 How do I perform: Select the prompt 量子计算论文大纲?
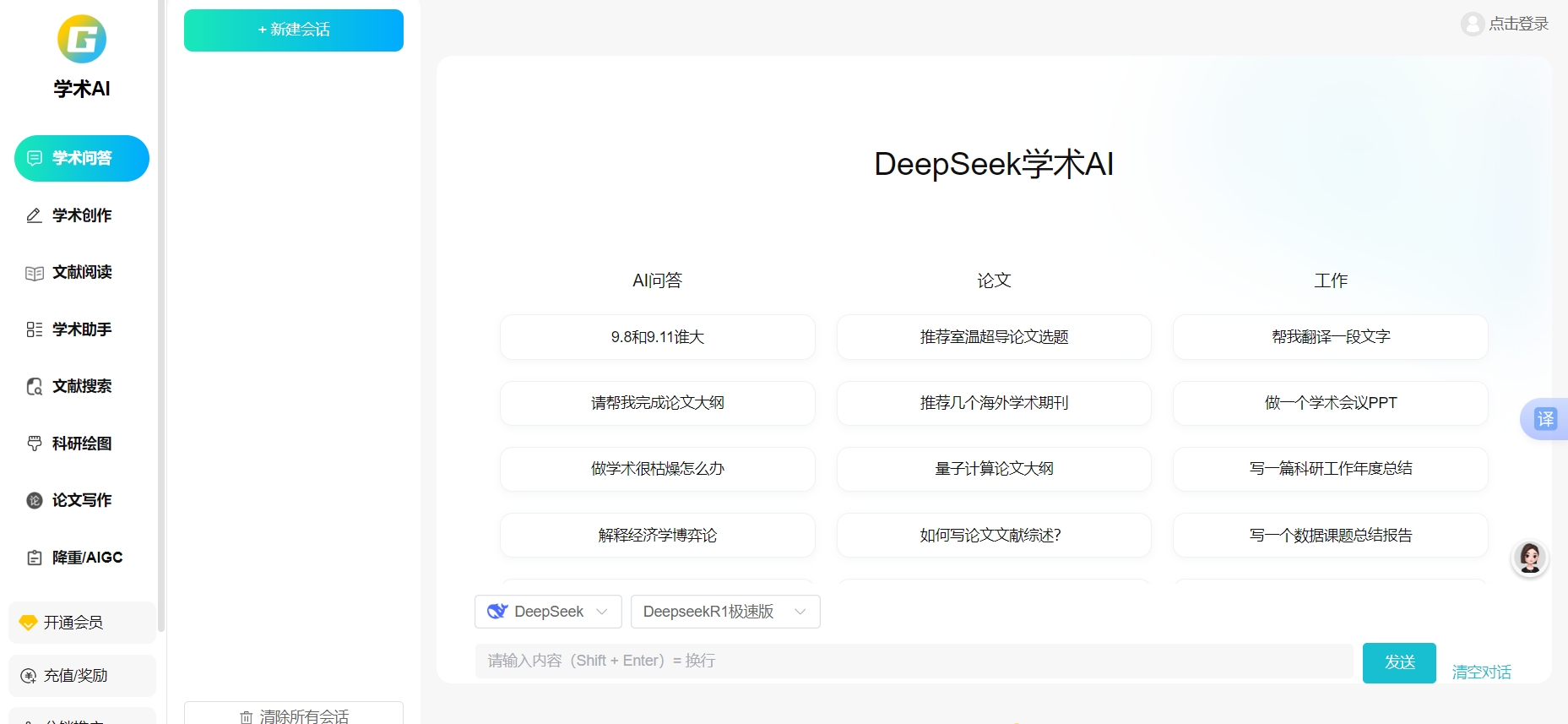[994, 469]
